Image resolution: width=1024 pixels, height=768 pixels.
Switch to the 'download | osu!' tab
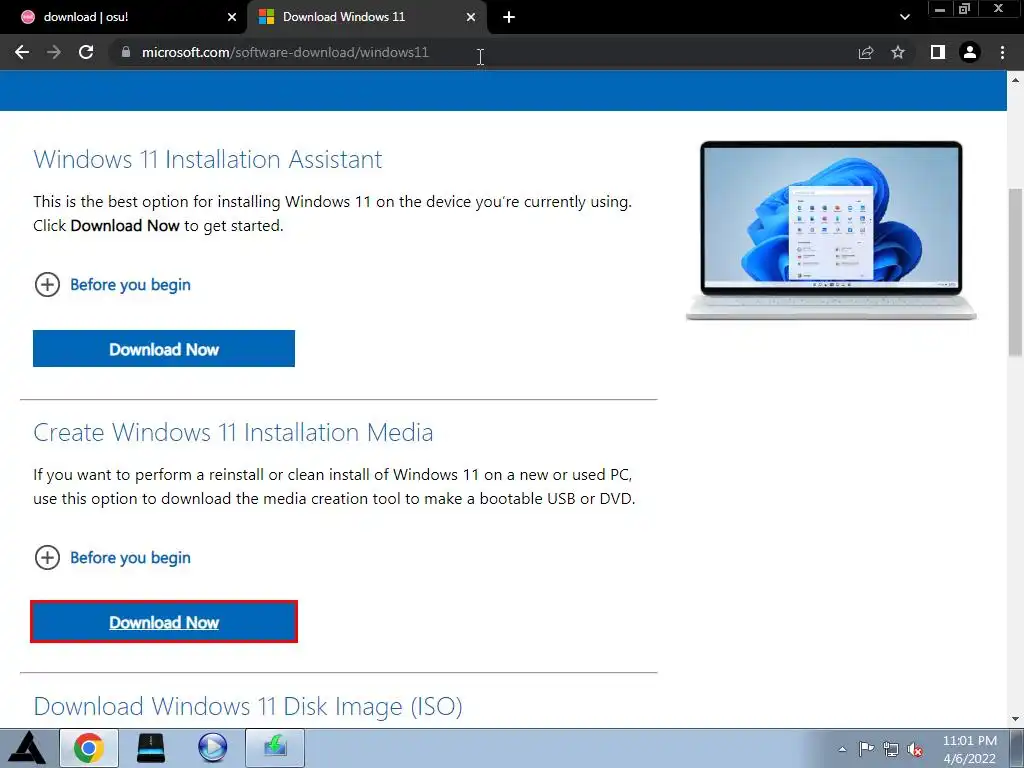124,17
